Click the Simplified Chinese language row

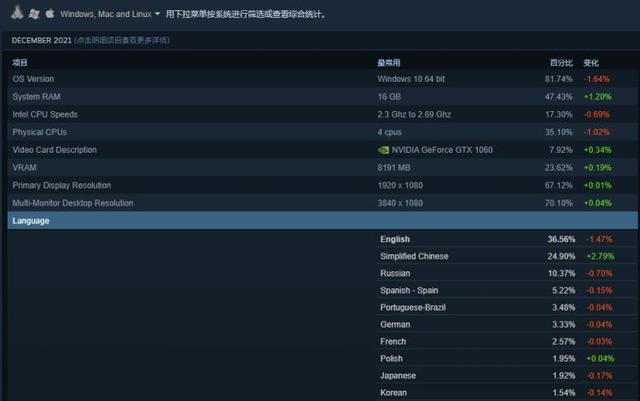506,256
